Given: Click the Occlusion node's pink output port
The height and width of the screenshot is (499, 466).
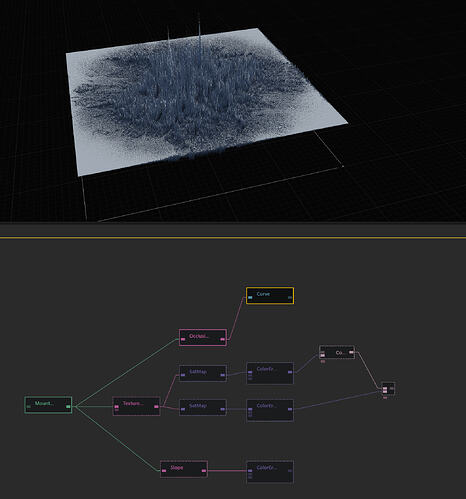Looking at the screenshot, I should (222, 339).
